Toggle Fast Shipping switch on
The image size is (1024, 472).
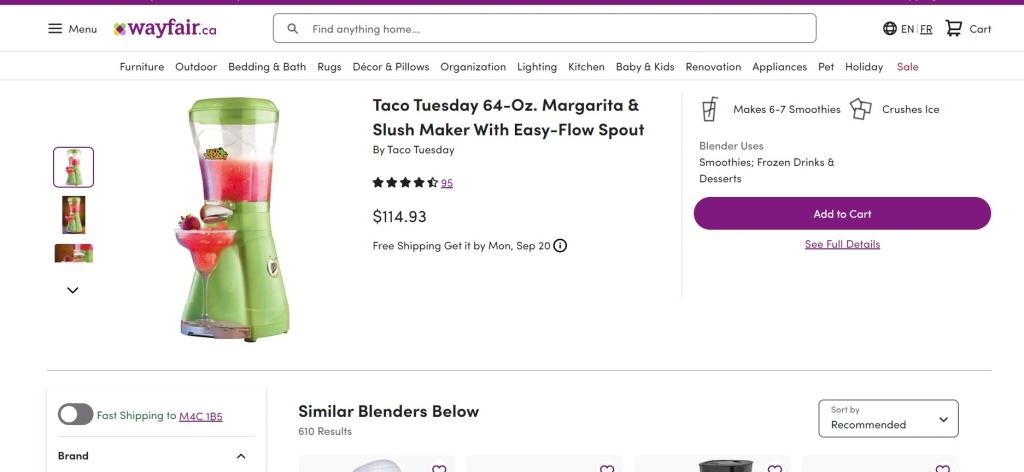[75, 415]
